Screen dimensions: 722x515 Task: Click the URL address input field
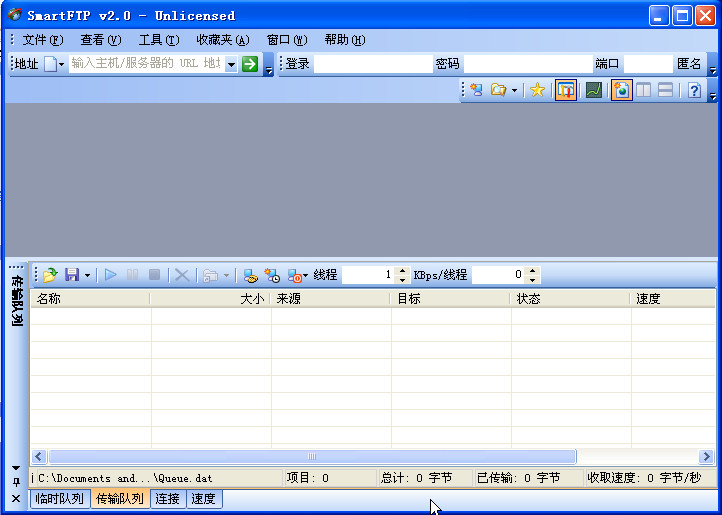click(x=146, y=64)
